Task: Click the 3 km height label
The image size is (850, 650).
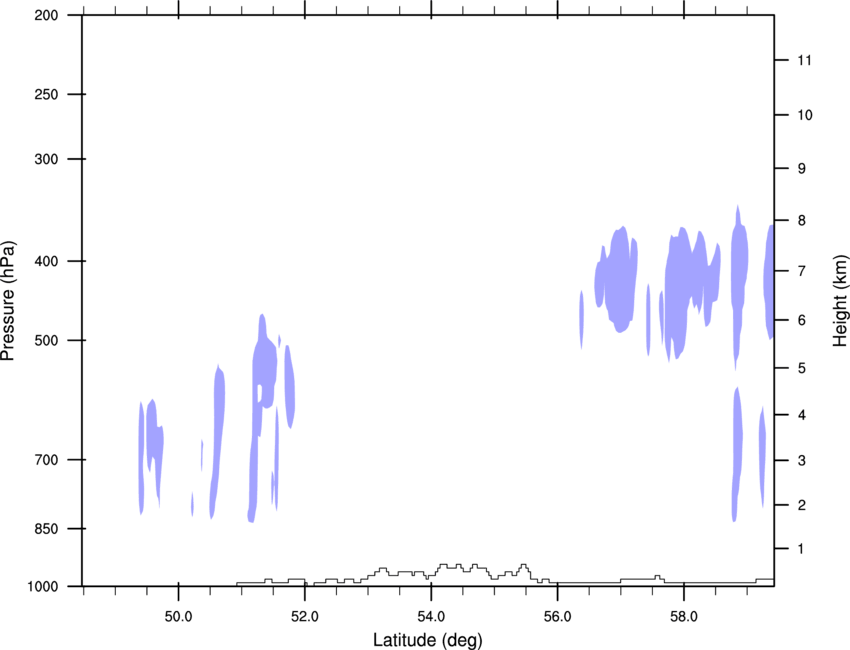Action: click(802, 461)
